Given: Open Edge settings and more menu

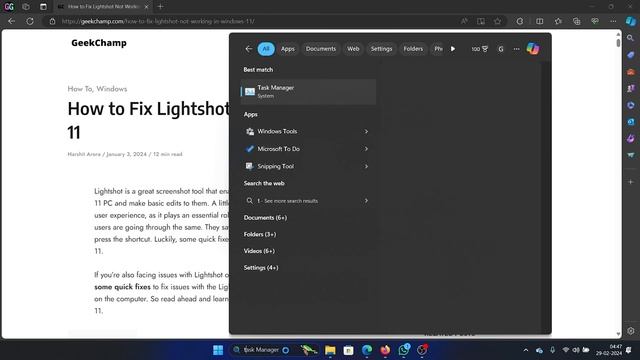Looking at the screenshot, I should pos(613,21).
